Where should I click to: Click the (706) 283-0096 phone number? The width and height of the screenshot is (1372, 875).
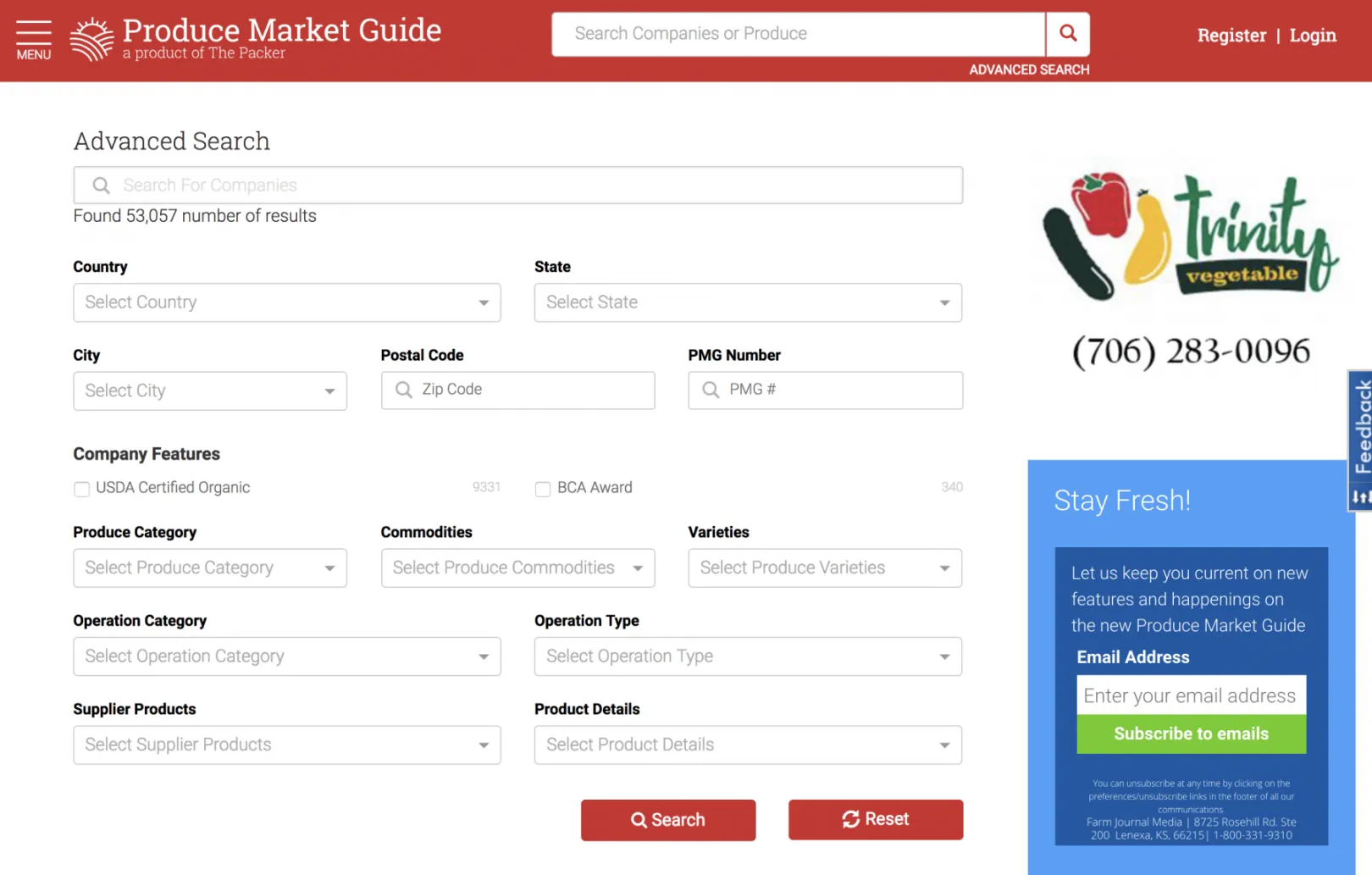tap(1191, 351)
